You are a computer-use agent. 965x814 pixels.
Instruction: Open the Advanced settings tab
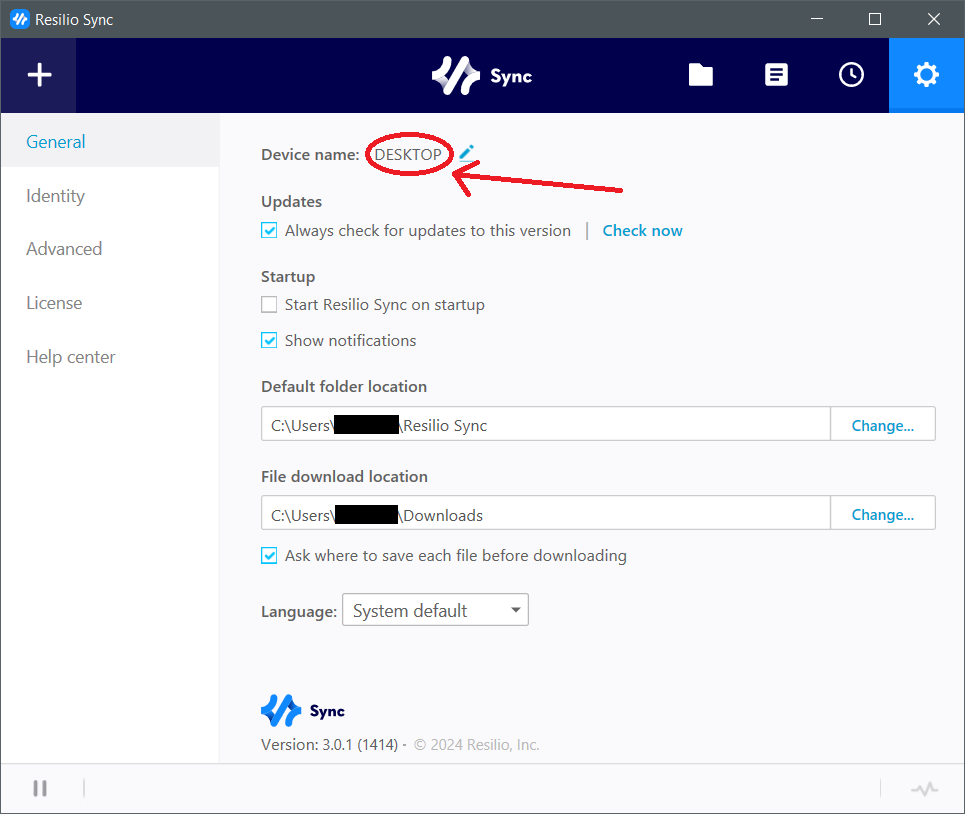(64, 249)
